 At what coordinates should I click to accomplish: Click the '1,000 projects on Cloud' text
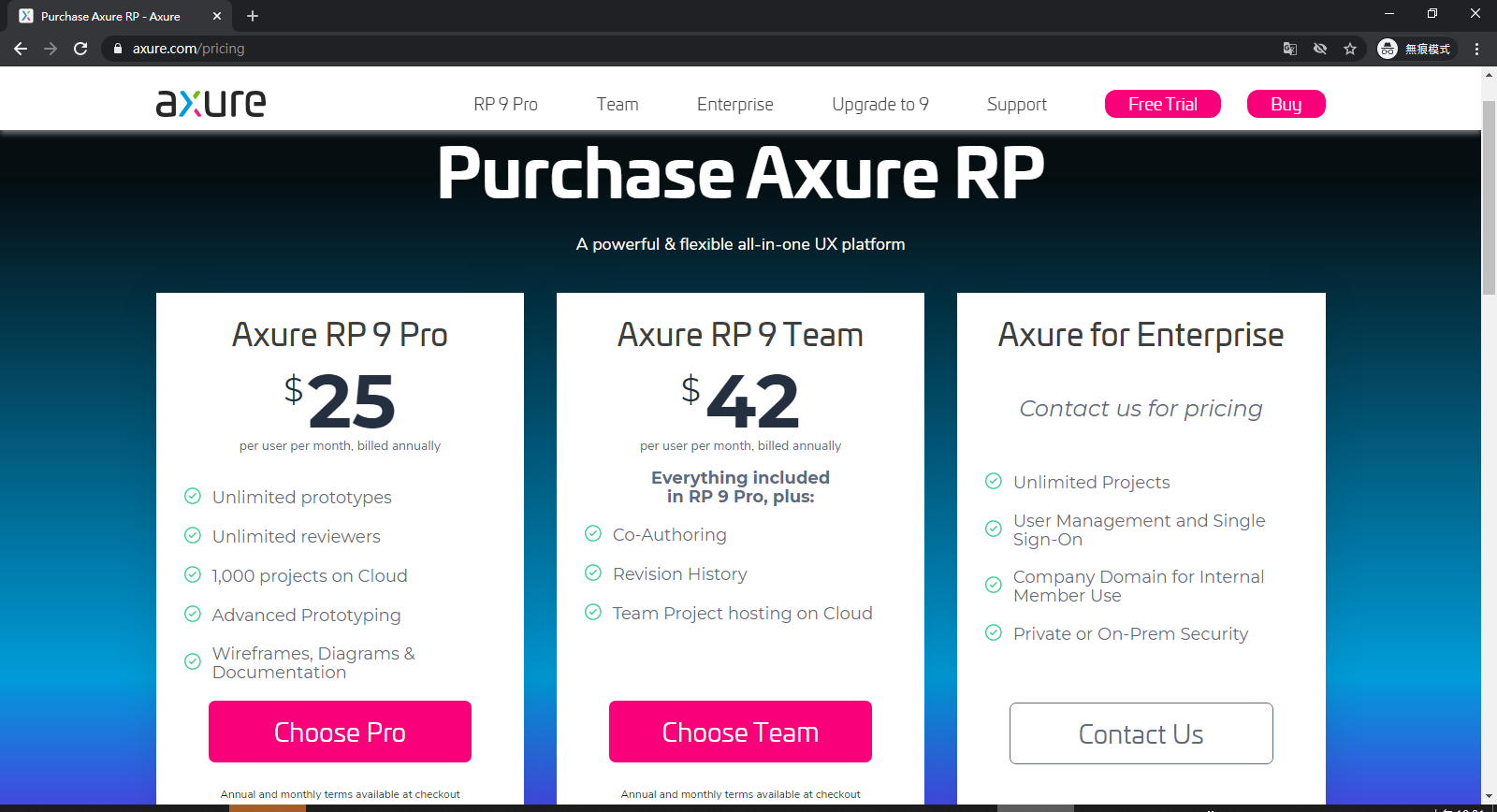(310, 575)
